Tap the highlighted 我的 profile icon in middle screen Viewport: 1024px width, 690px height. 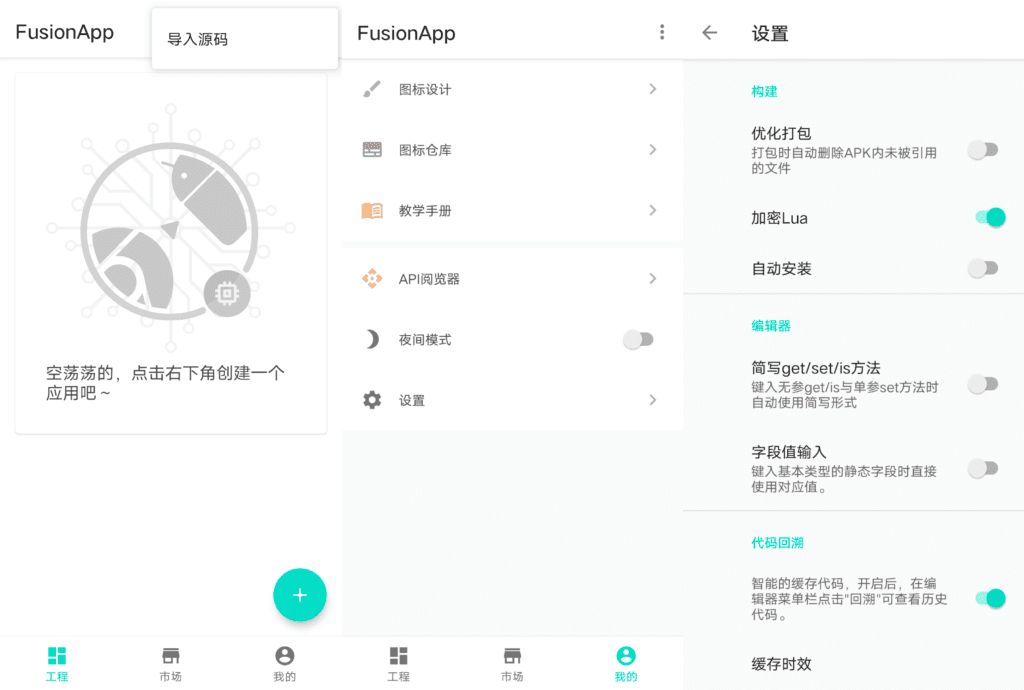point(626,655)
